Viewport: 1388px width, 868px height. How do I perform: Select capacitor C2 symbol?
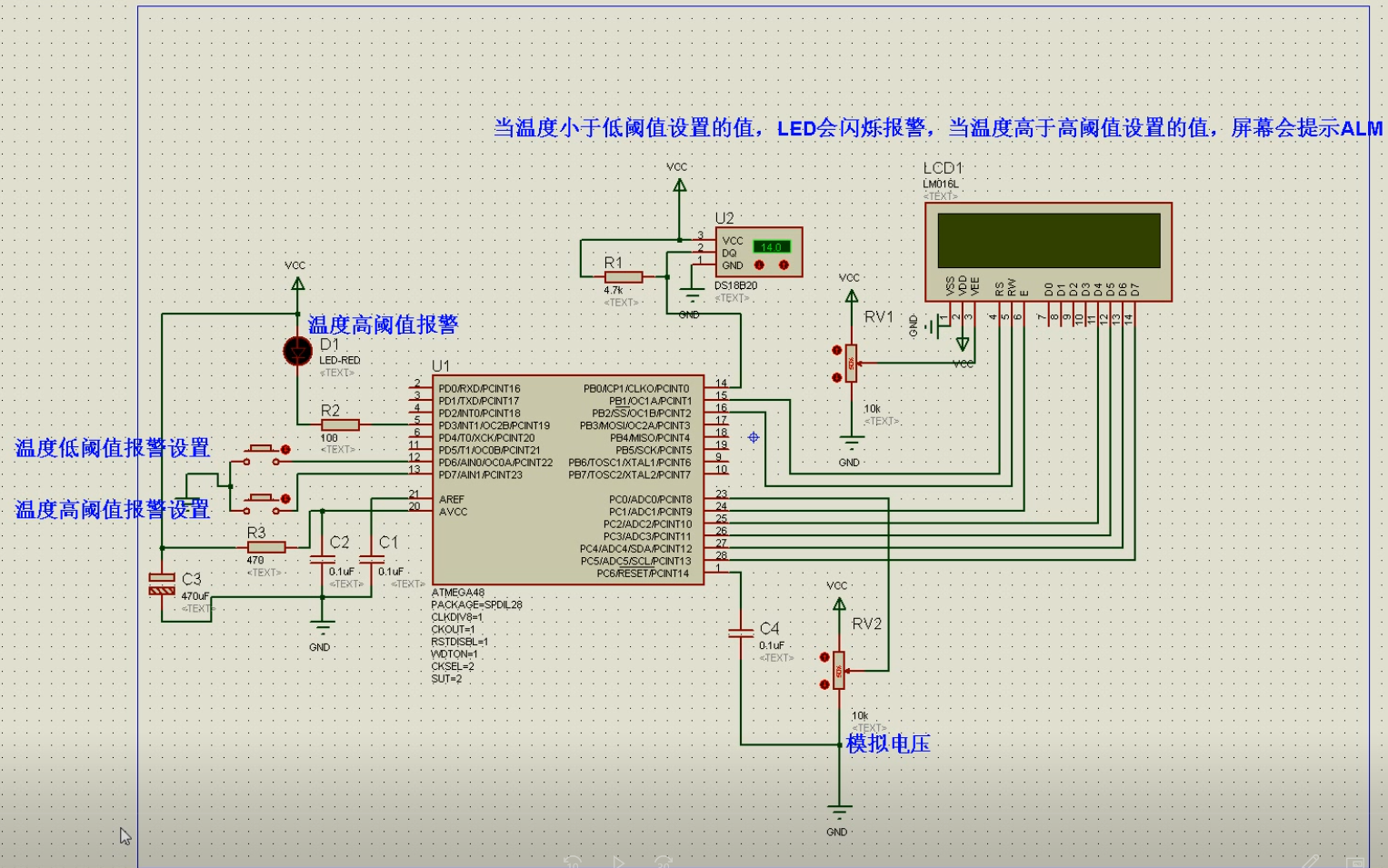[x=322, y=560]
